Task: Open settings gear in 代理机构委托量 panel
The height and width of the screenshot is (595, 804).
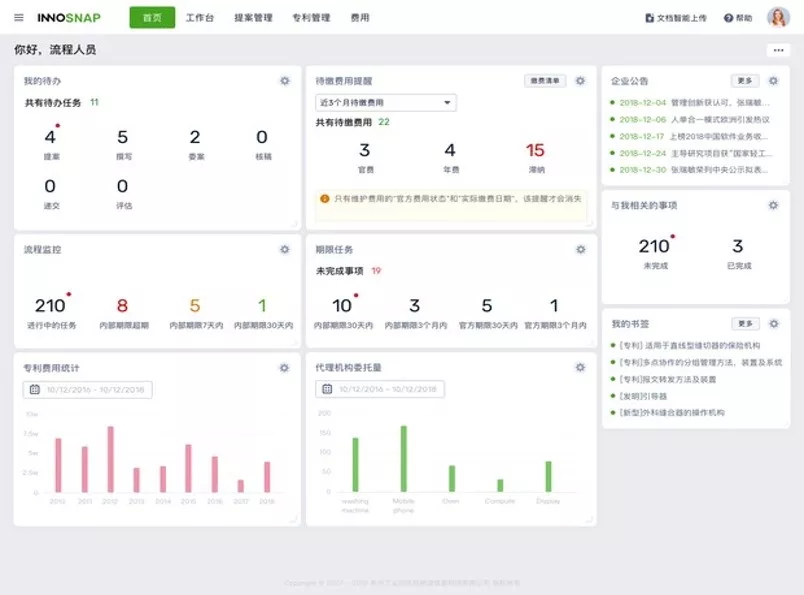Action: pyautogui.click(x=580, y=368)
